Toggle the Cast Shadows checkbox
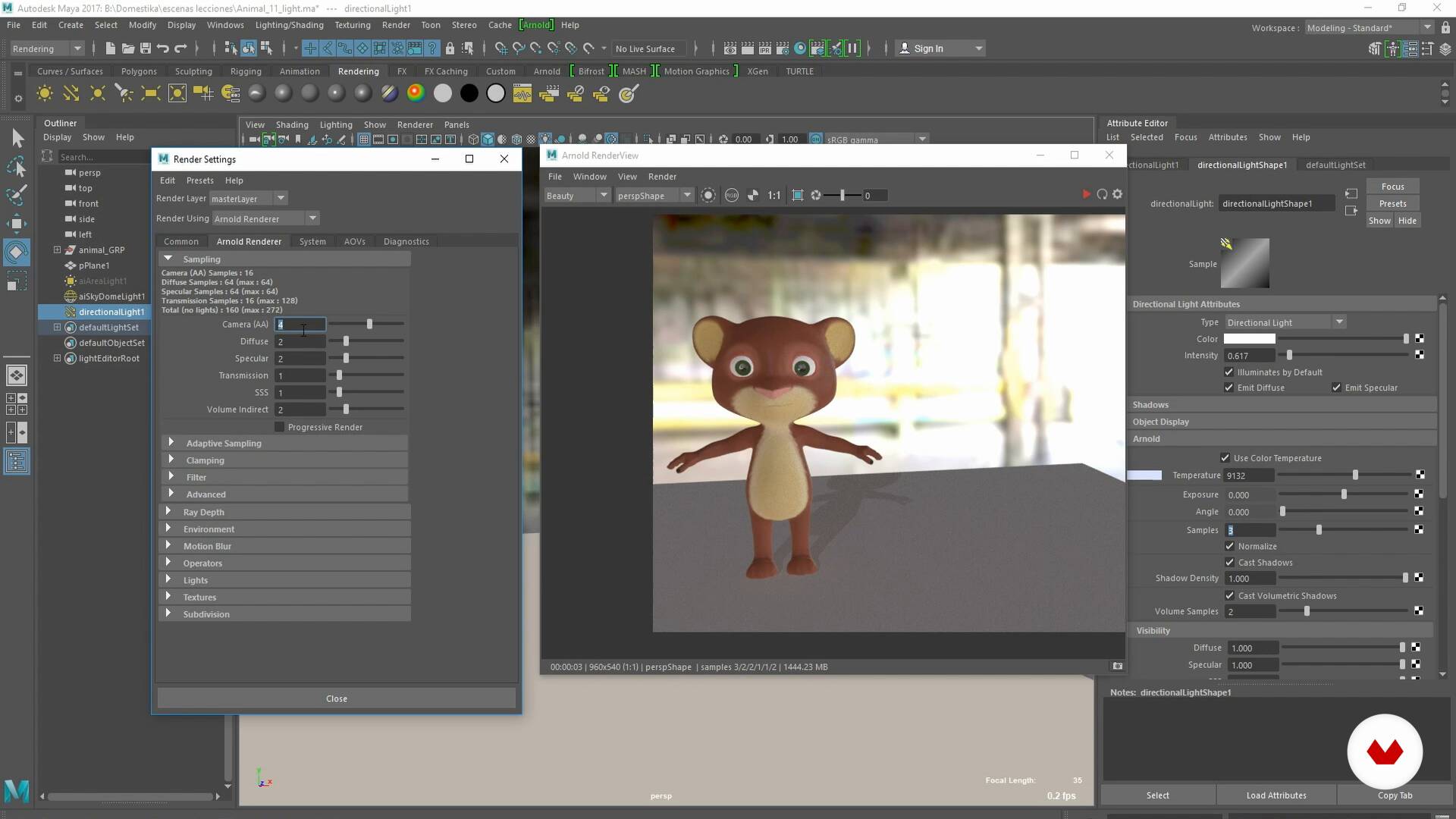The image size is (1456, 819). pyautogui.click(x=1229, y=562)
